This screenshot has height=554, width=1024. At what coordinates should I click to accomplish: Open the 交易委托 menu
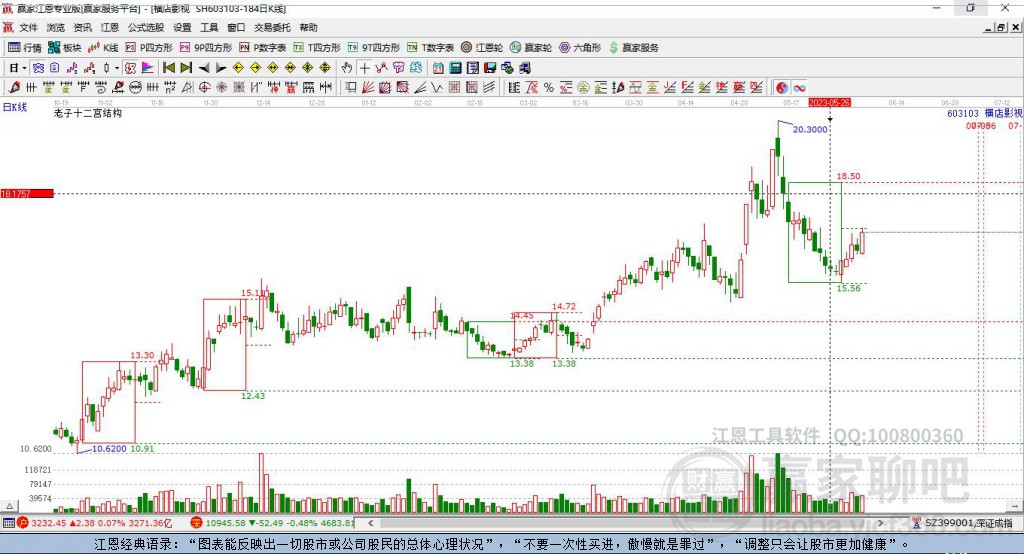[x=272, y=27]
